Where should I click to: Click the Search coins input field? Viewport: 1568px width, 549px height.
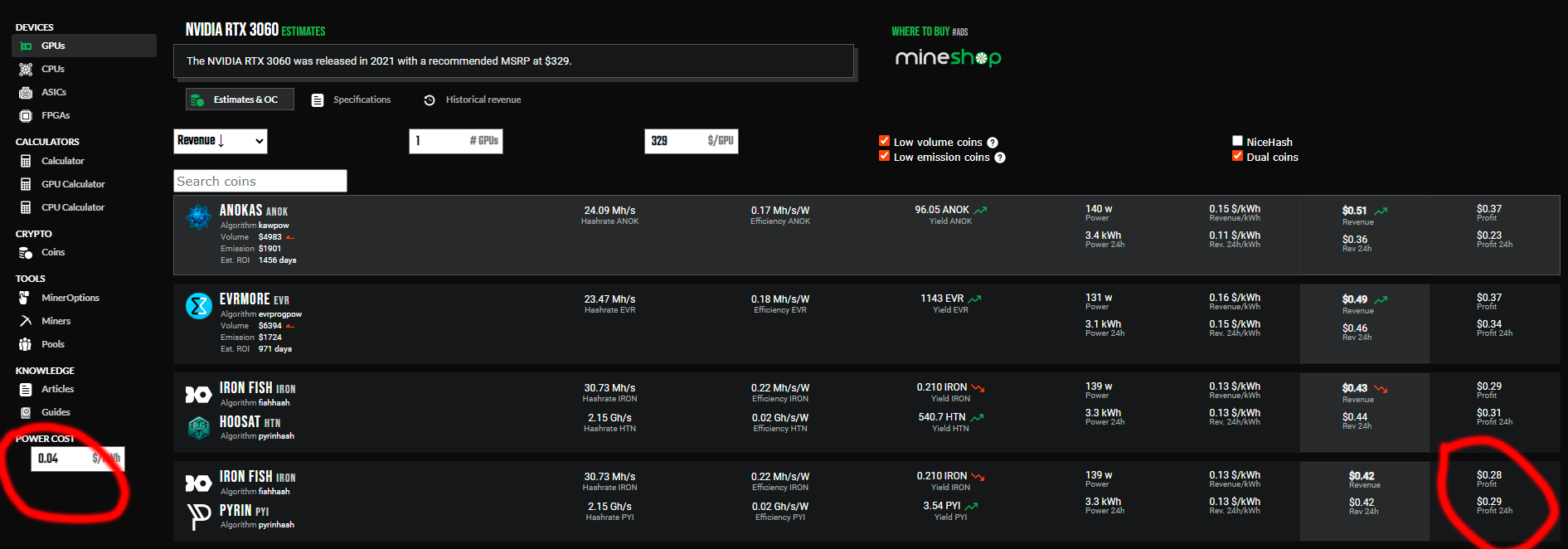[x=260, y=181]
